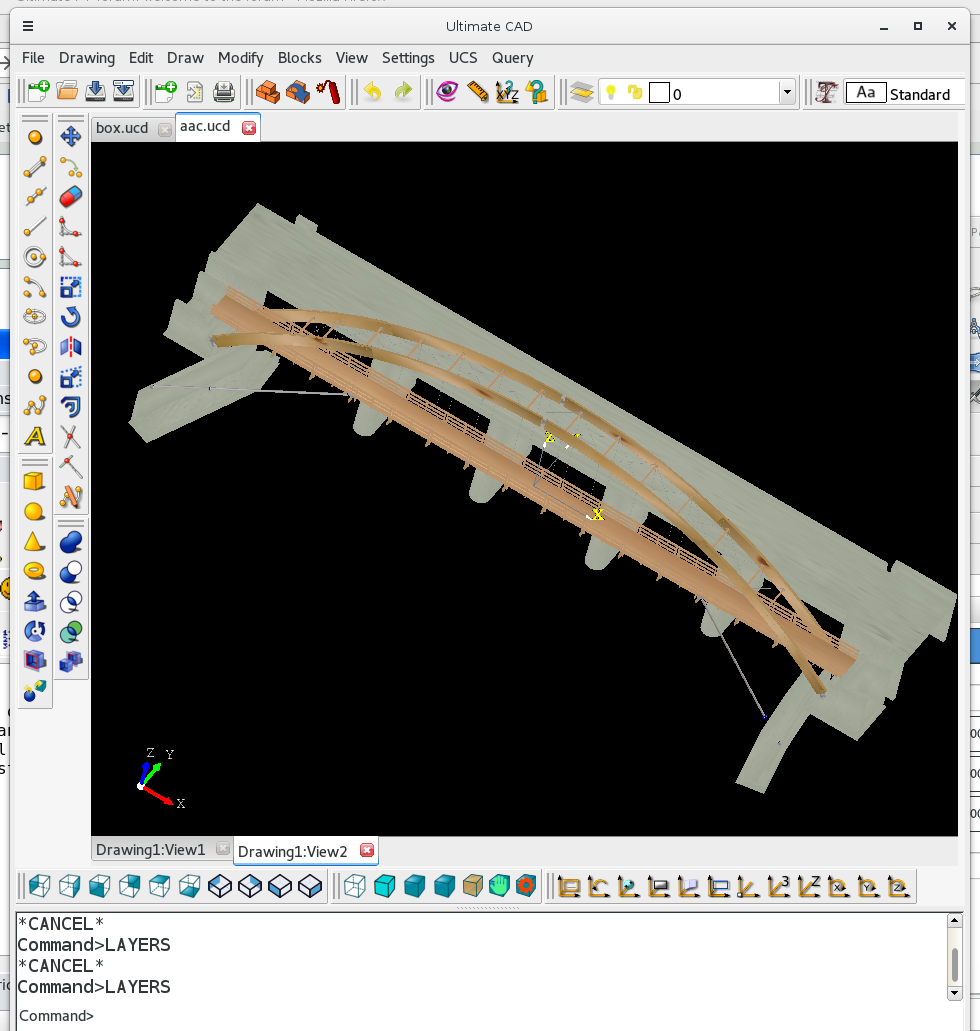Toggle the layer lock icon
Image resolution: width=980 pixels, height=1031 pixels.
[x=634, y=93]
